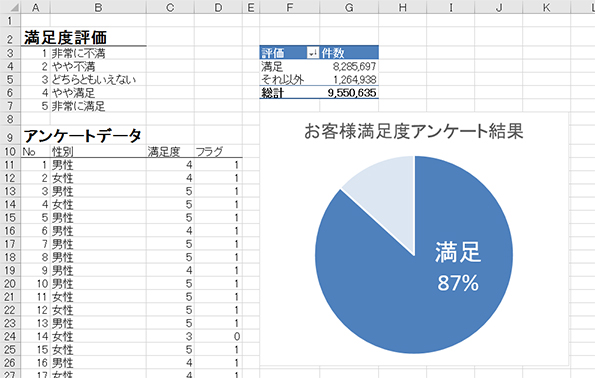This screenshot has height=378, width=595.
Task: Select the 件数 pivot header cell
Action: tap(349, 53)
